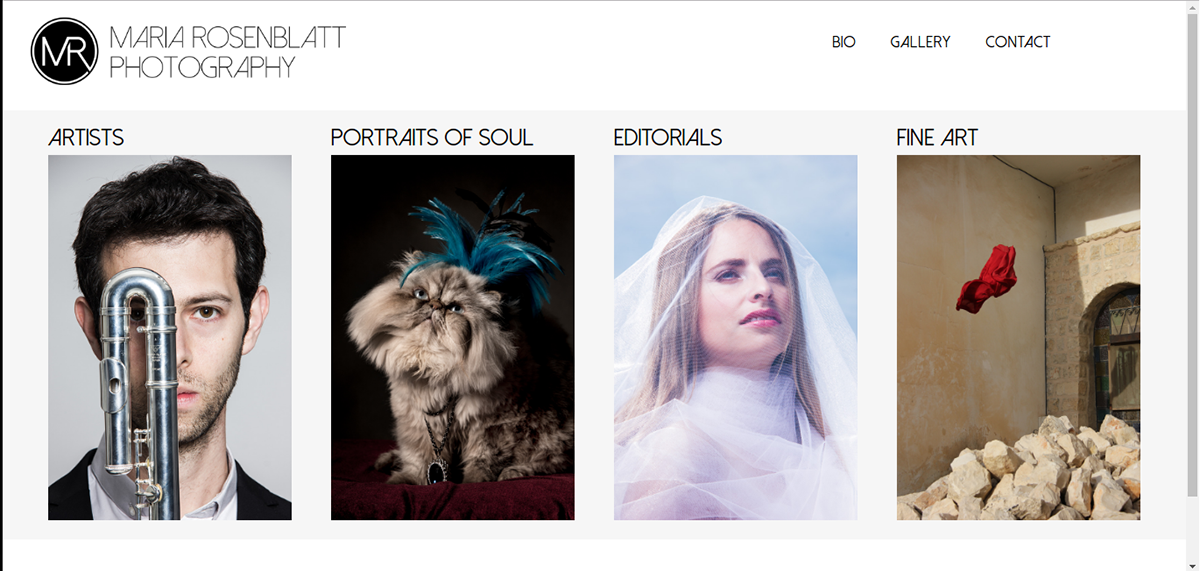
Task: Go to the CONTACT page
Action: tap(1018, 42)
